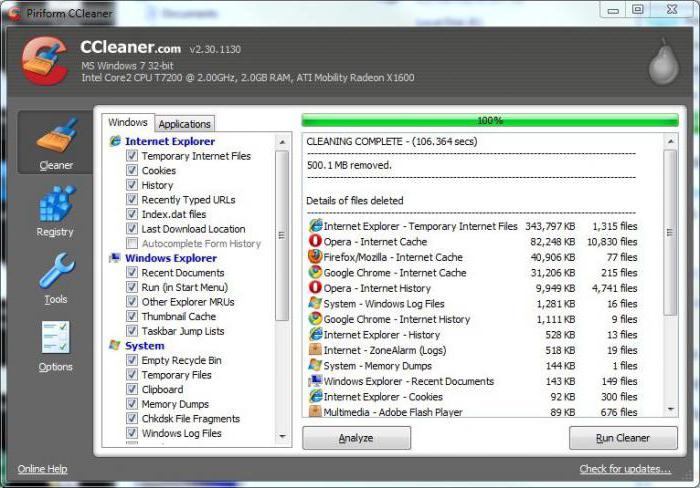
Task: Click Chrome icon for Internet History result
Action: pos(315,319)
